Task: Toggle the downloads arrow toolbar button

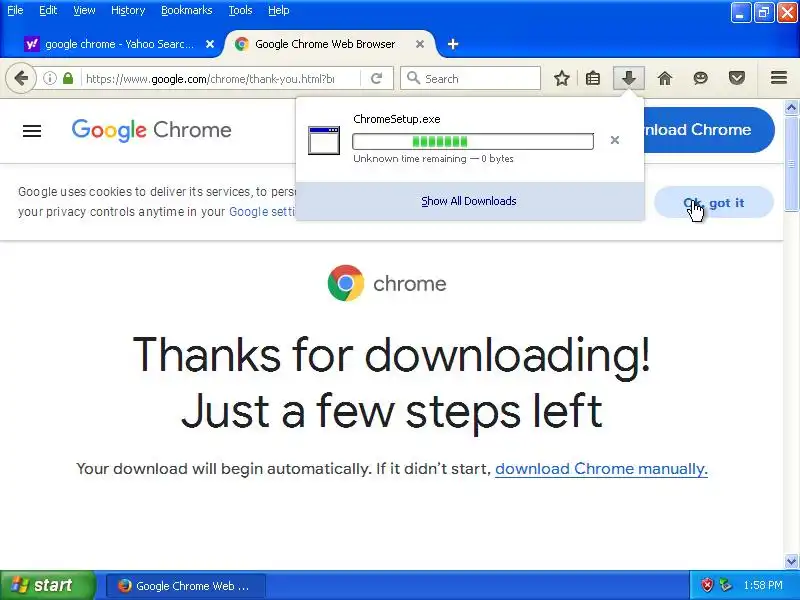Action: (x=629, y=79)
